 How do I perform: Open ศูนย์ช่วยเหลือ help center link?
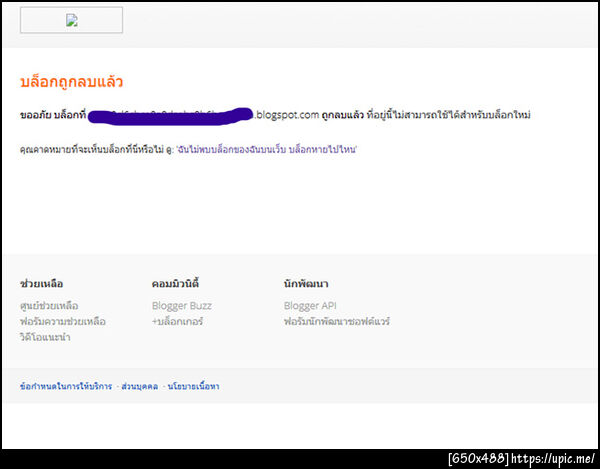(49, 306)
